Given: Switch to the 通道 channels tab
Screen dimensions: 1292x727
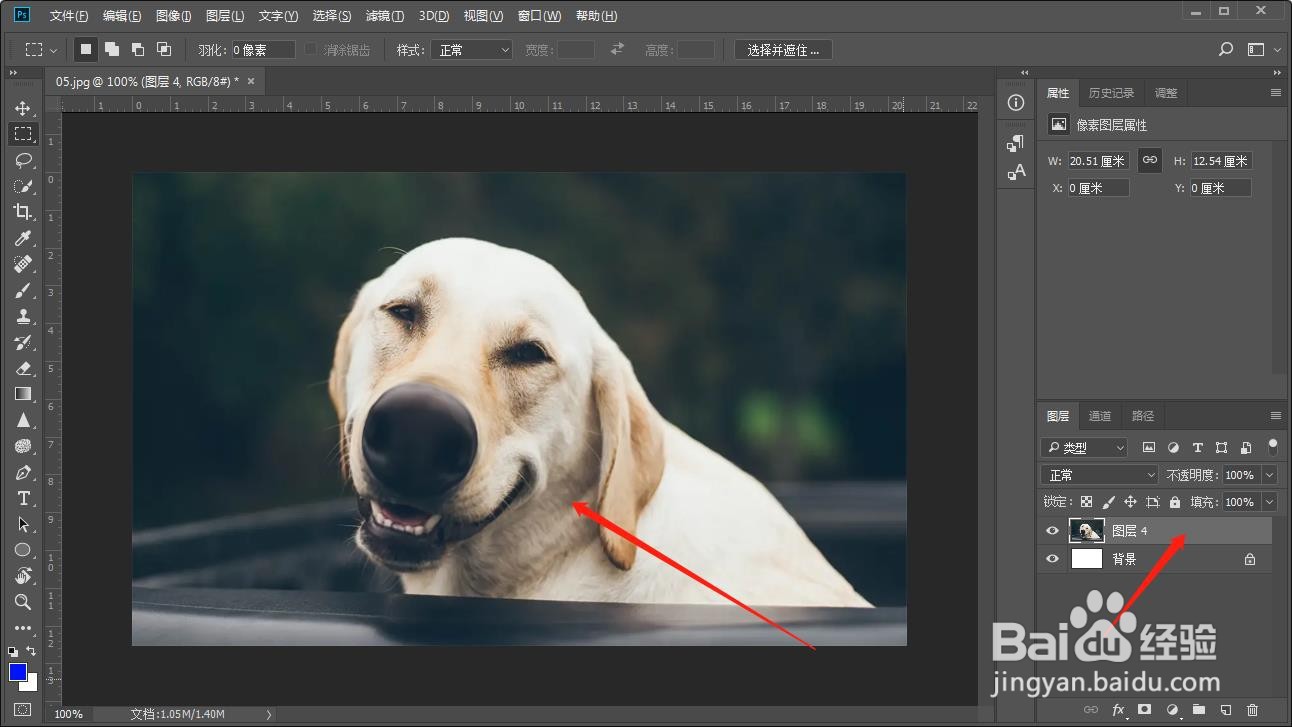Looking at the screenshot, I should 1100,416.
